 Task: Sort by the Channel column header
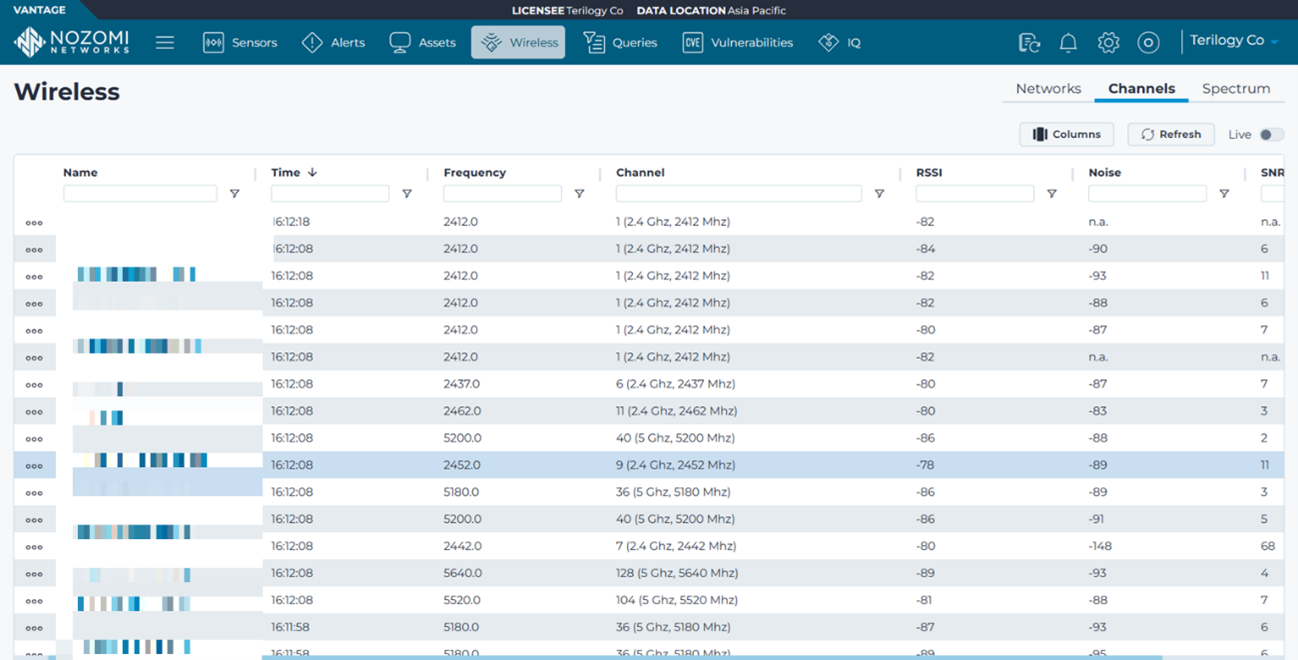coord(640,172)
